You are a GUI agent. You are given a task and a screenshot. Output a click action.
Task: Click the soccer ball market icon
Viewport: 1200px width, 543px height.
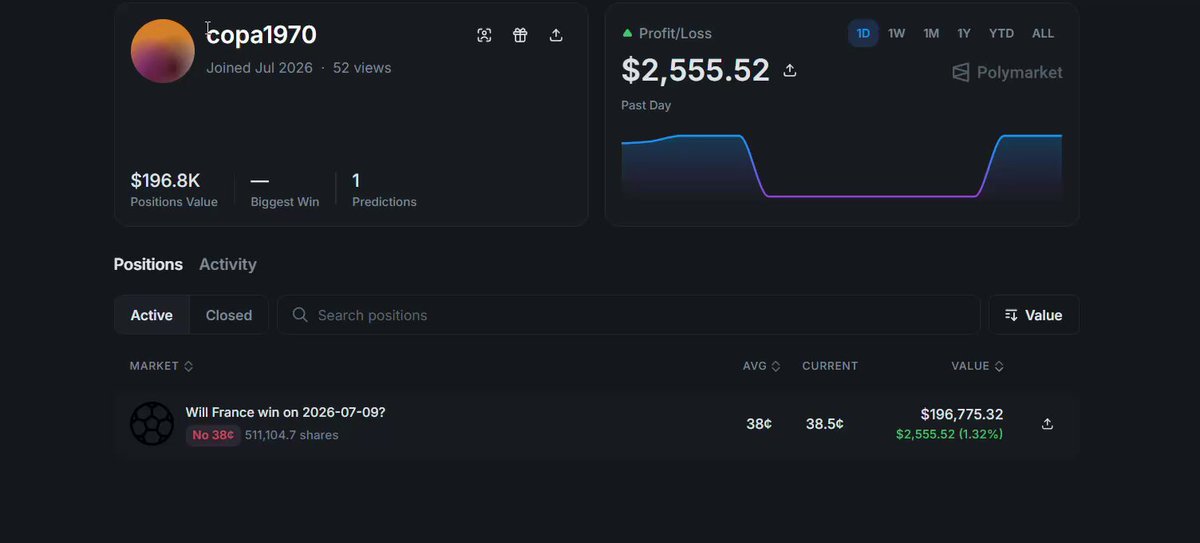coord(152,424)
